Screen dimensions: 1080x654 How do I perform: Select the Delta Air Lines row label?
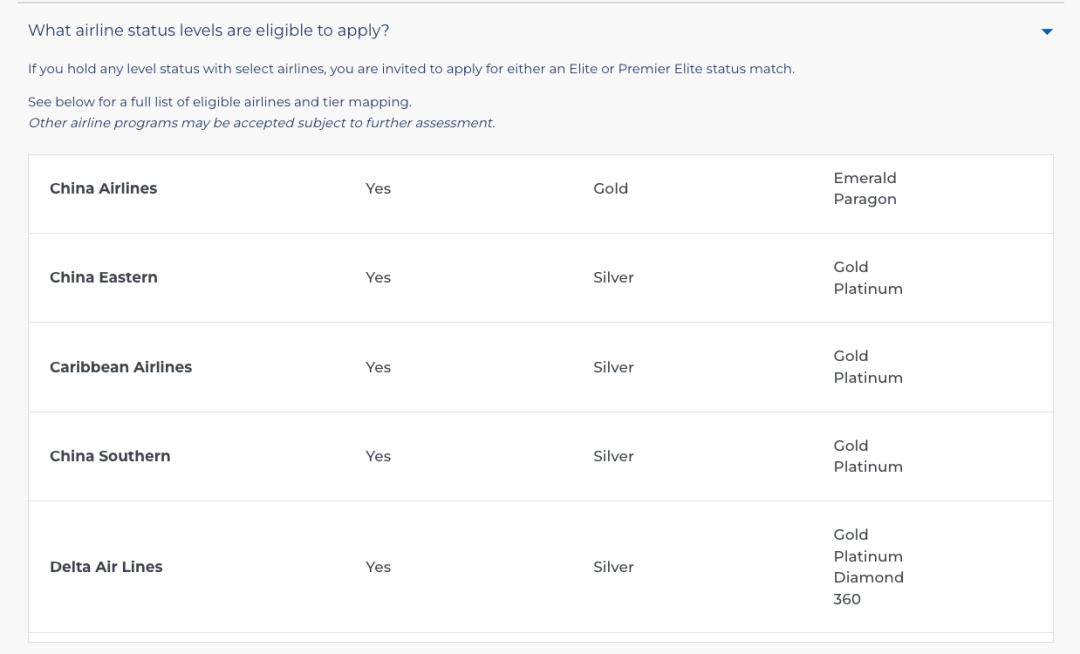point(106,567)
